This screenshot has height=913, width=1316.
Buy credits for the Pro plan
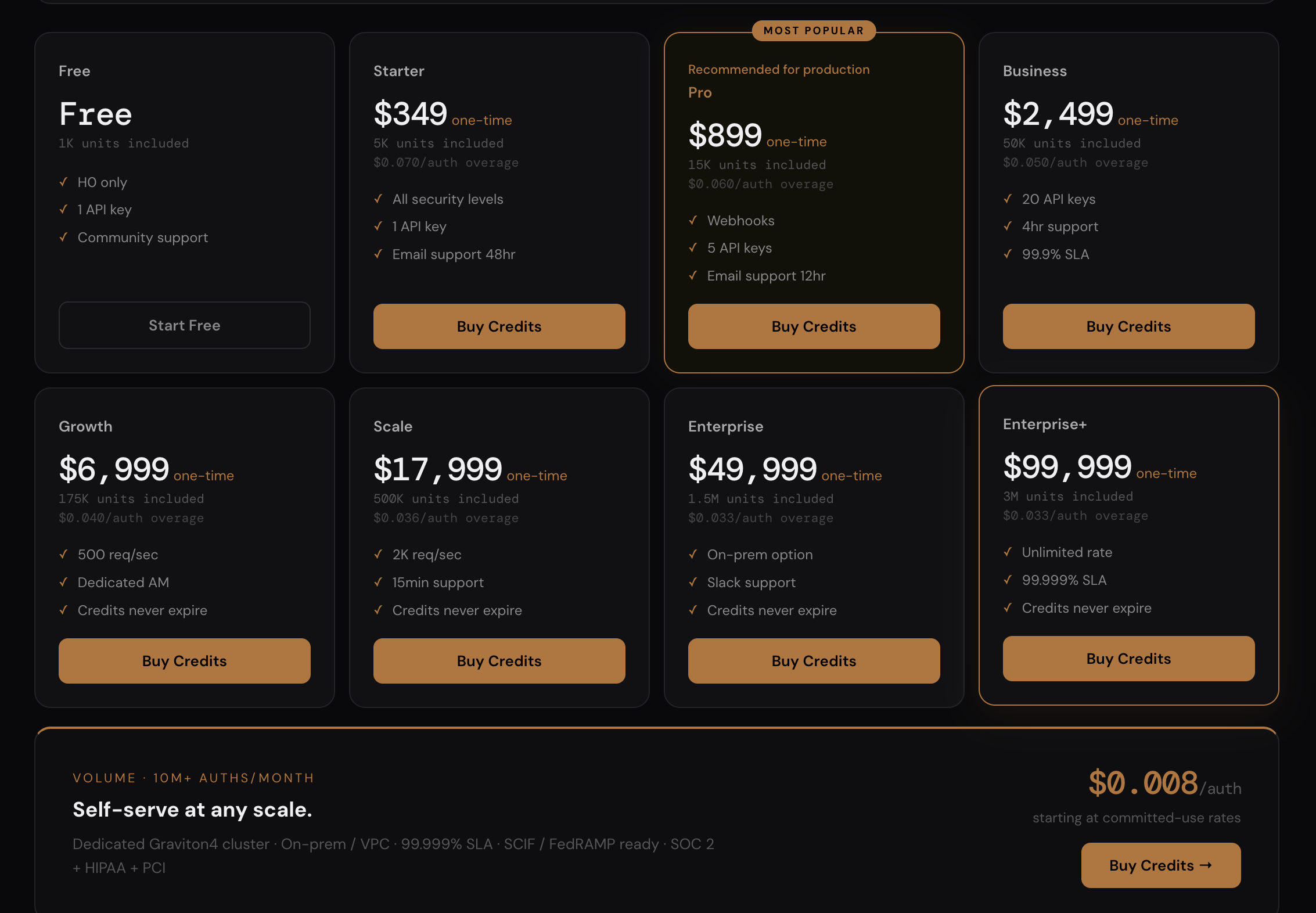(814, 326)
